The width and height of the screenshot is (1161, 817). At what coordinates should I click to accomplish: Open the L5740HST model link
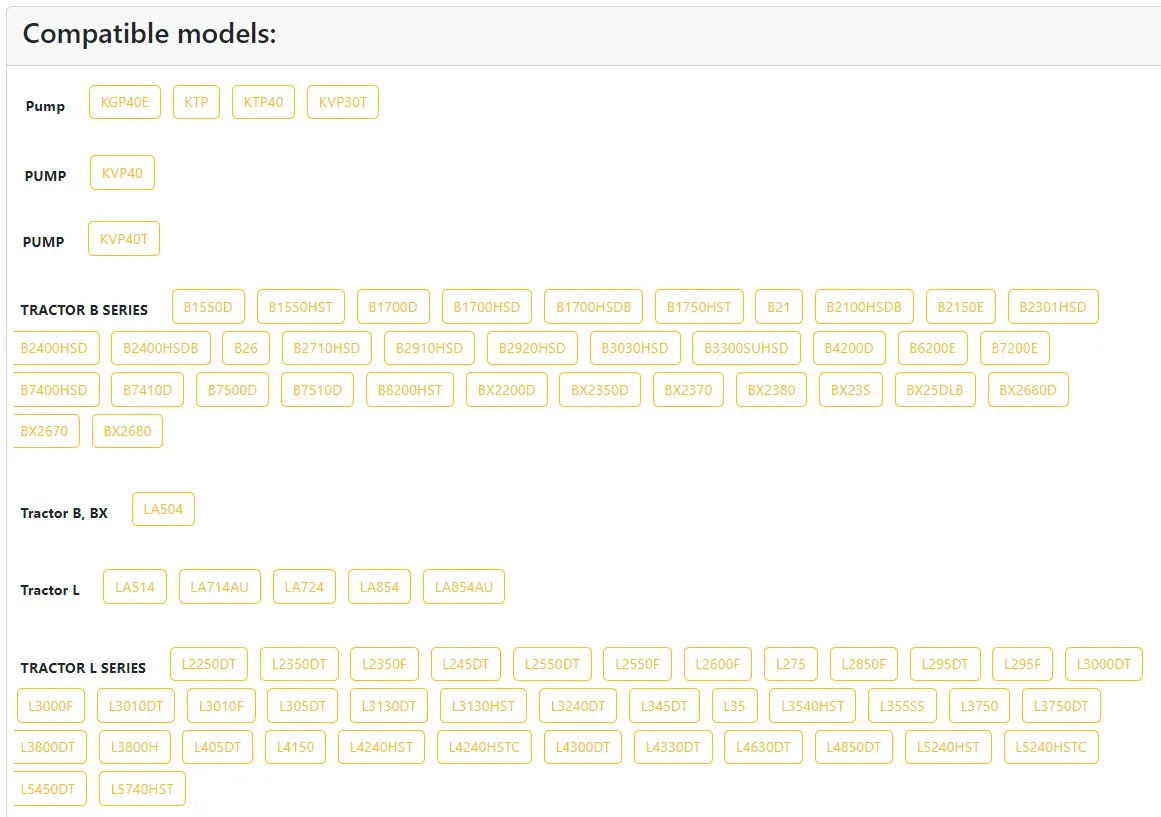[142, 789]
